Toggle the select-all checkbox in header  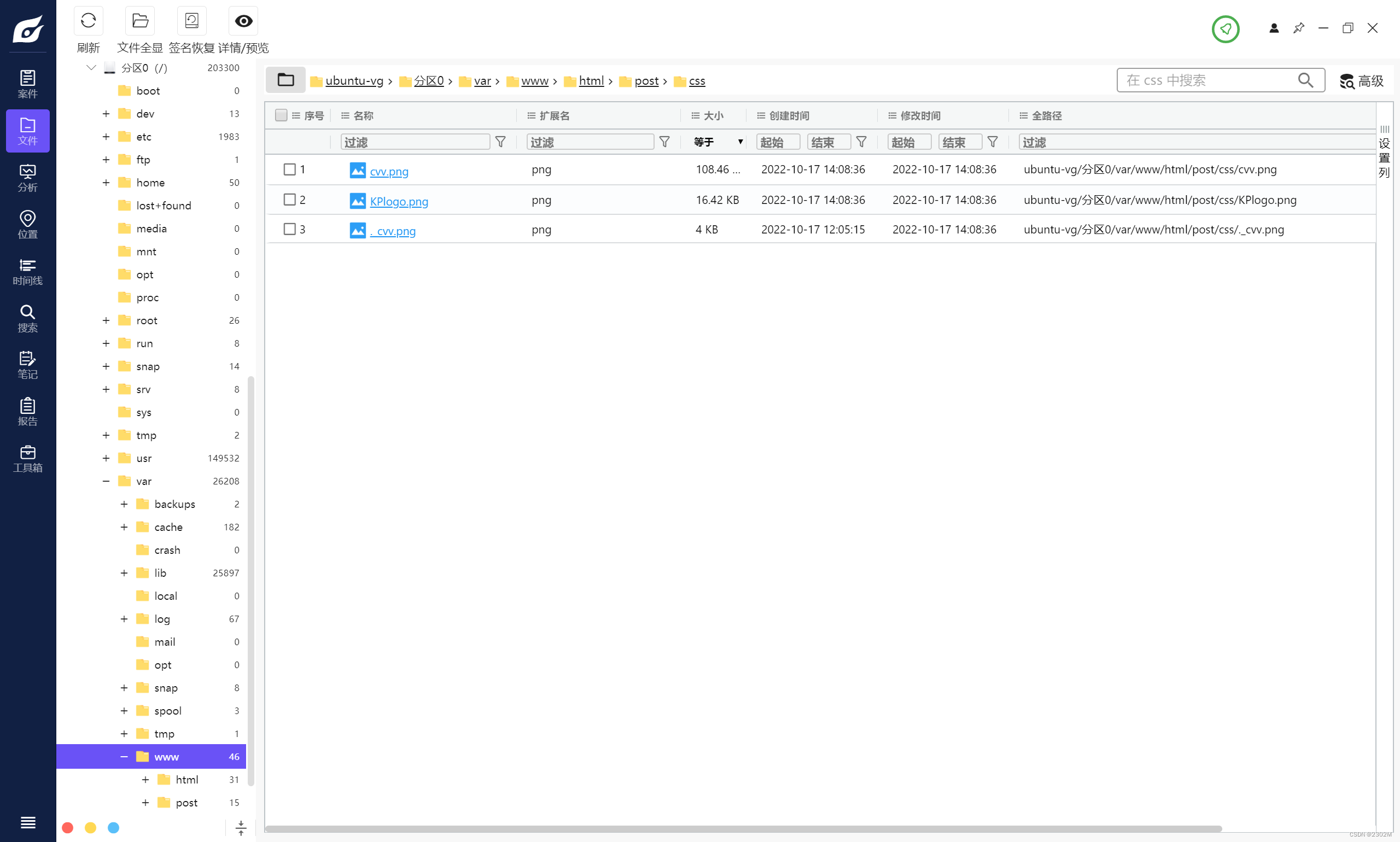tap(281, 116)
